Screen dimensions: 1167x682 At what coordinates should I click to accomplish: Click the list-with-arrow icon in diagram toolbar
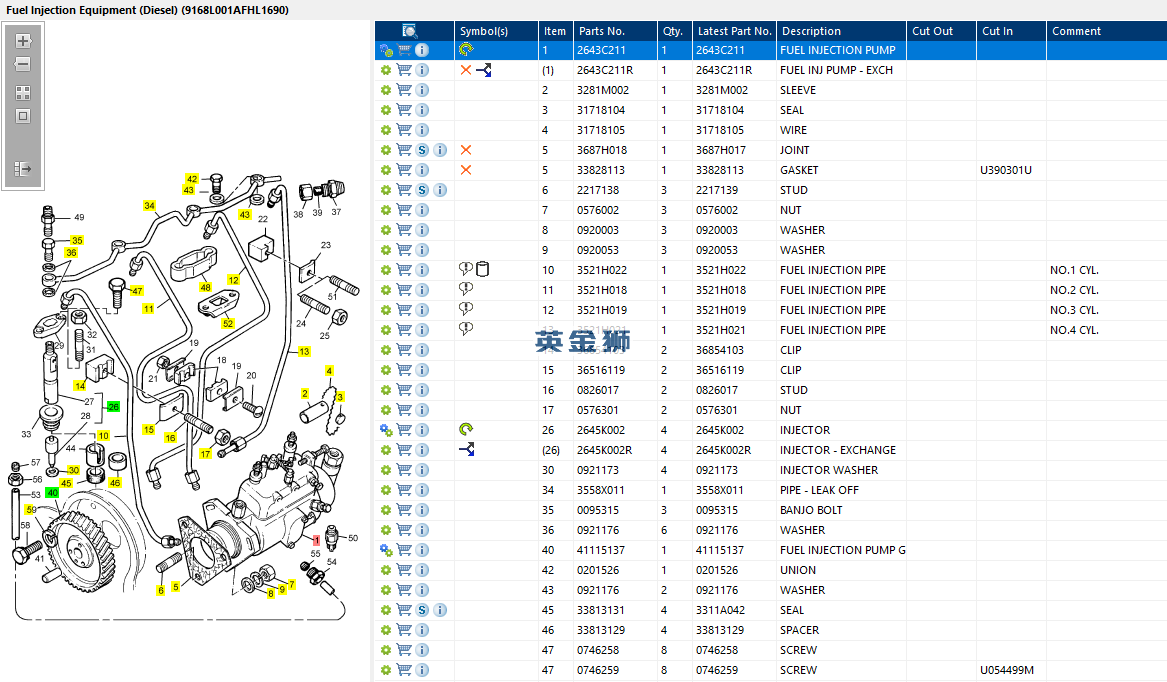23,169
